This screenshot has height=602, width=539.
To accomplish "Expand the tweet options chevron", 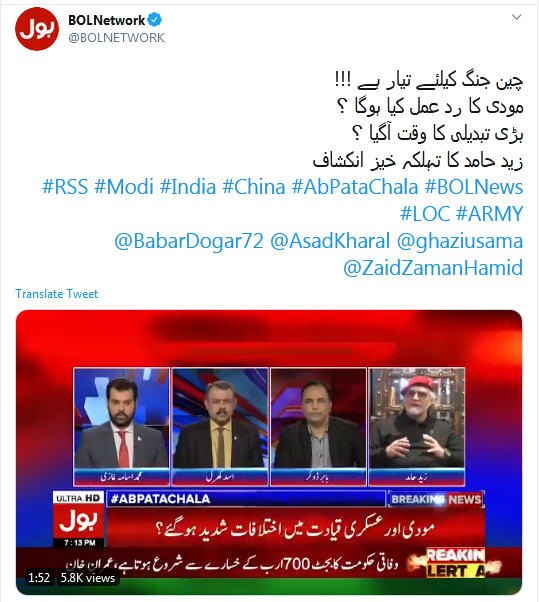I will [x=517, y=17].
